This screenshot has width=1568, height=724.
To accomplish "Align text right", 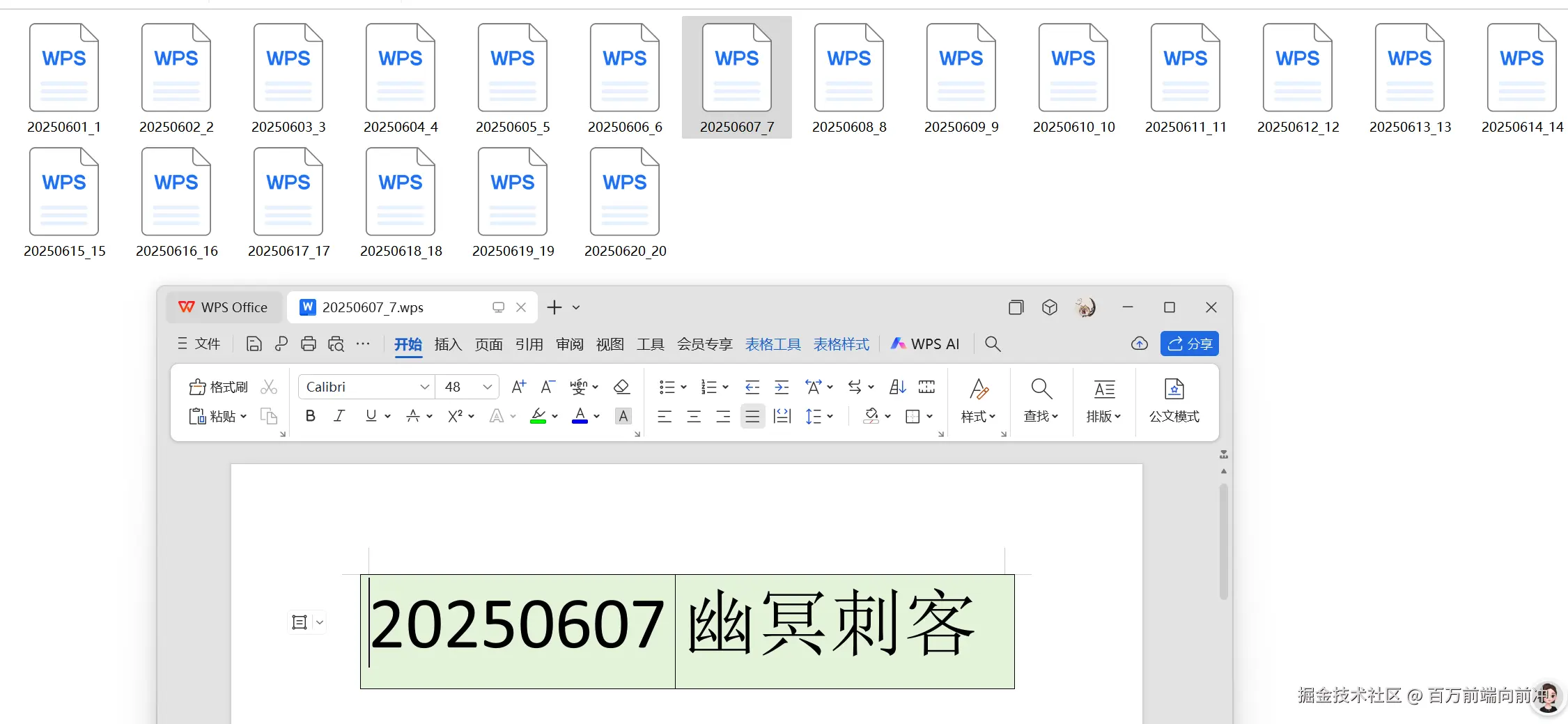I will 723,417.
